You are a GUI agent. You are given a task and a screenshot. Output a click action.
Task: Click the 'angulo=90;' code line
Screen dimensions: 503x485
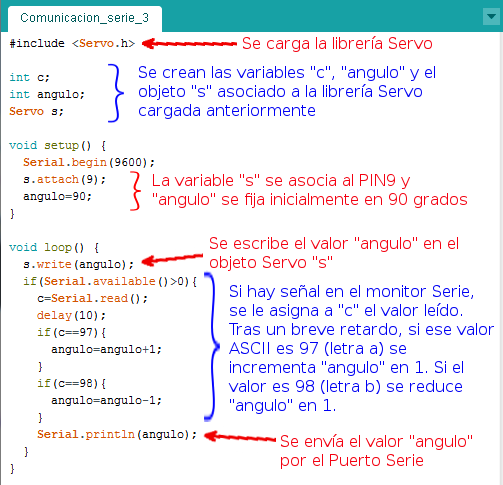click(x=57, y=196)
